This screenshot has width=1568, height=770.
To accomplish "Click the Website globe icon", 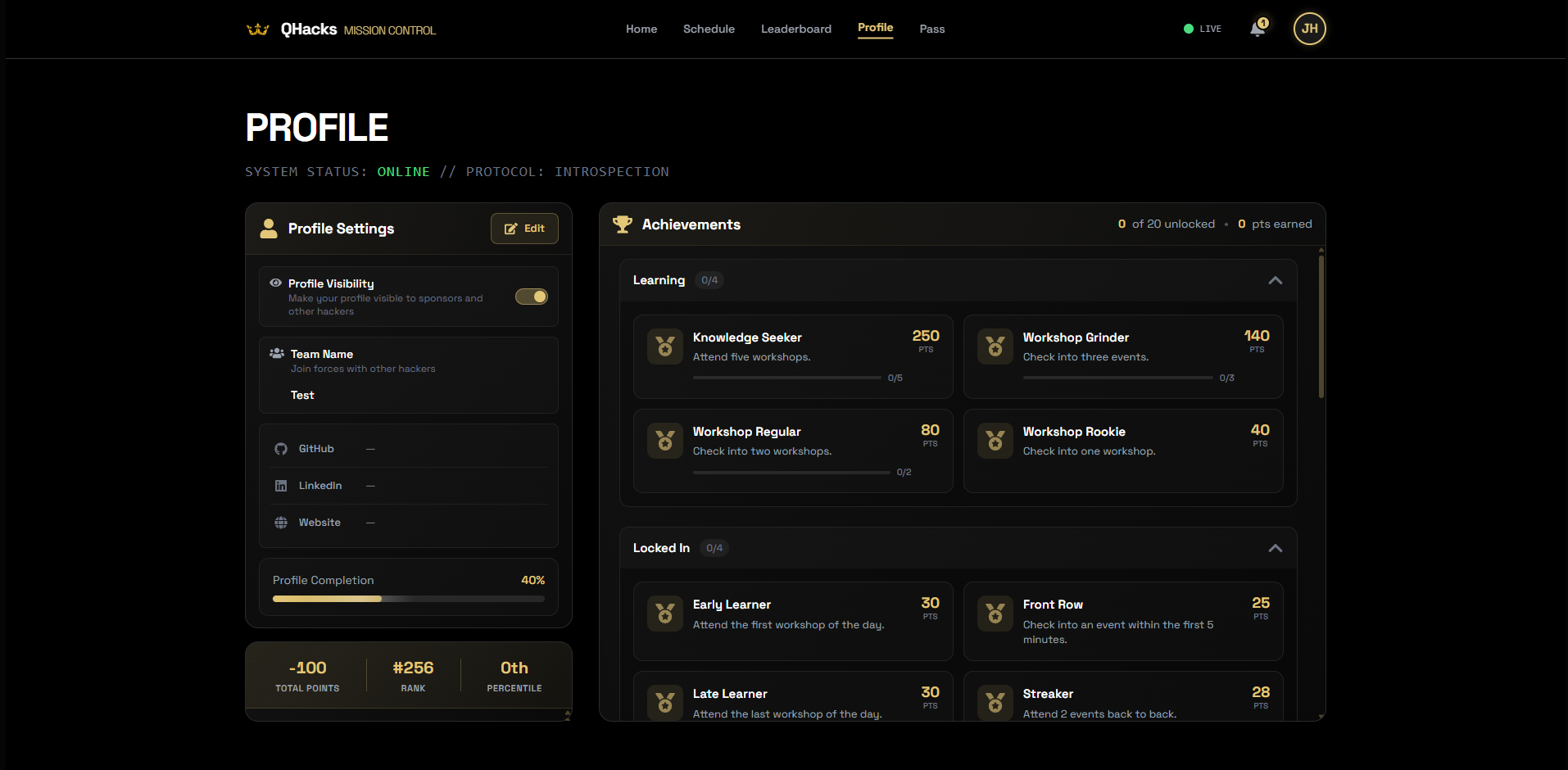I will pyautogui.click(x=281, y=523).
